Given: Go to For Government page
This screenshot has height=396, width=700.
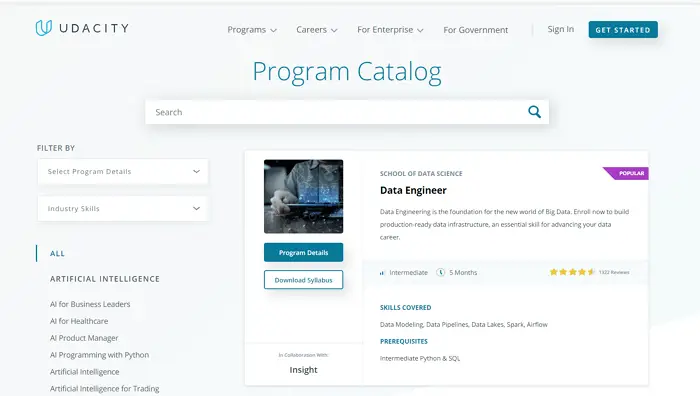Looking at the screenshot, I should click(x=475, y=30).
